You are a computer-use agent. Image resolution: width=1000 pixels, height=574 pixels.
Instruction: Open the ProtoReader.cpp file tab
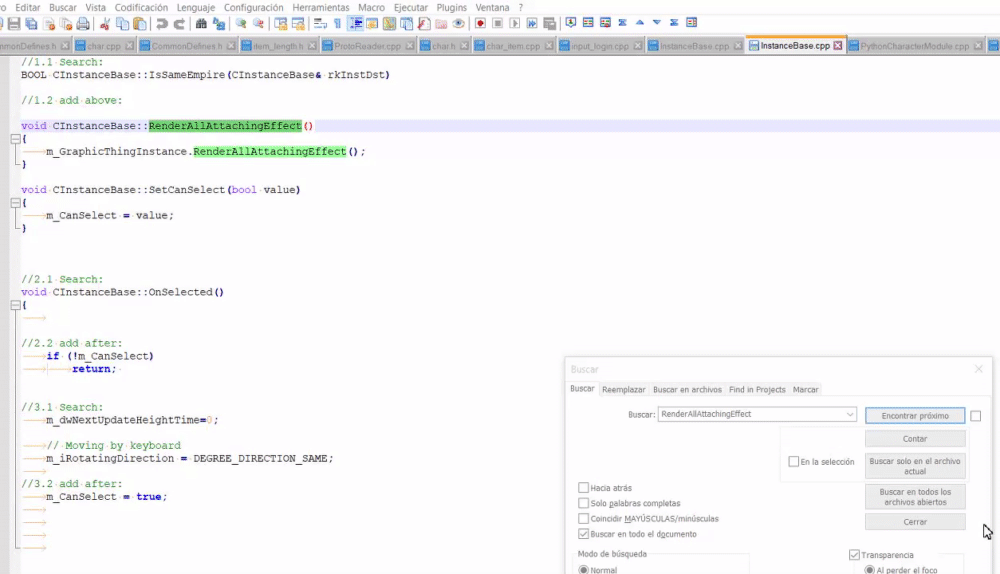click(x=367, y=46)
